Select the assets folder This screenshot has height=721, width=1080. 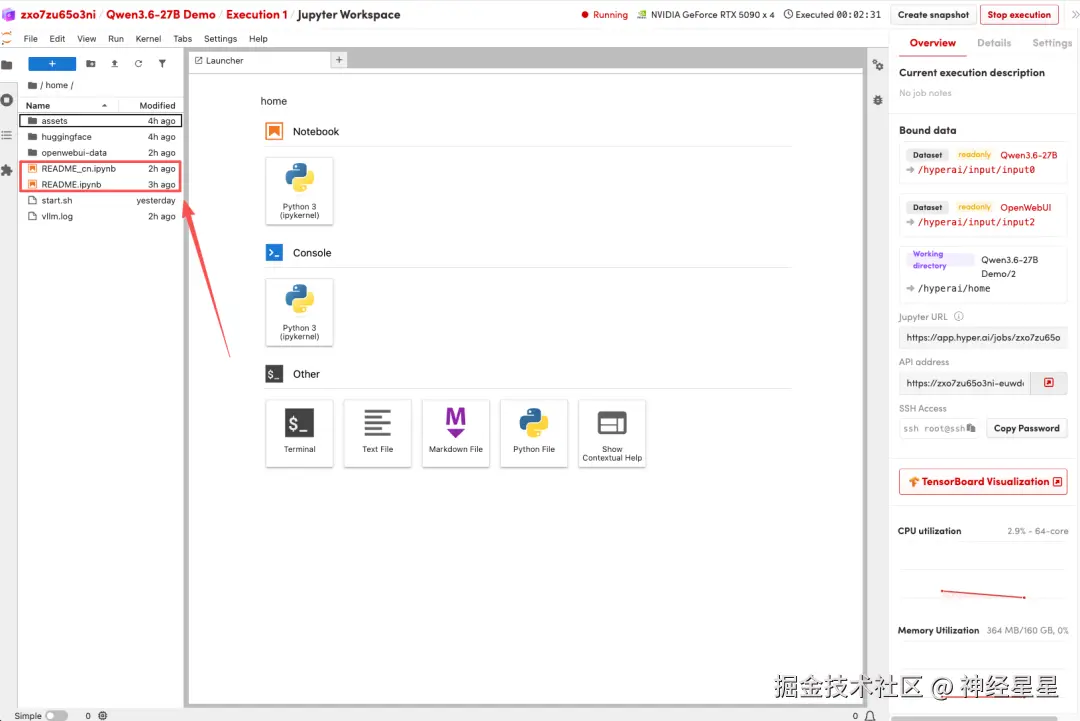[x=101, y=121]
